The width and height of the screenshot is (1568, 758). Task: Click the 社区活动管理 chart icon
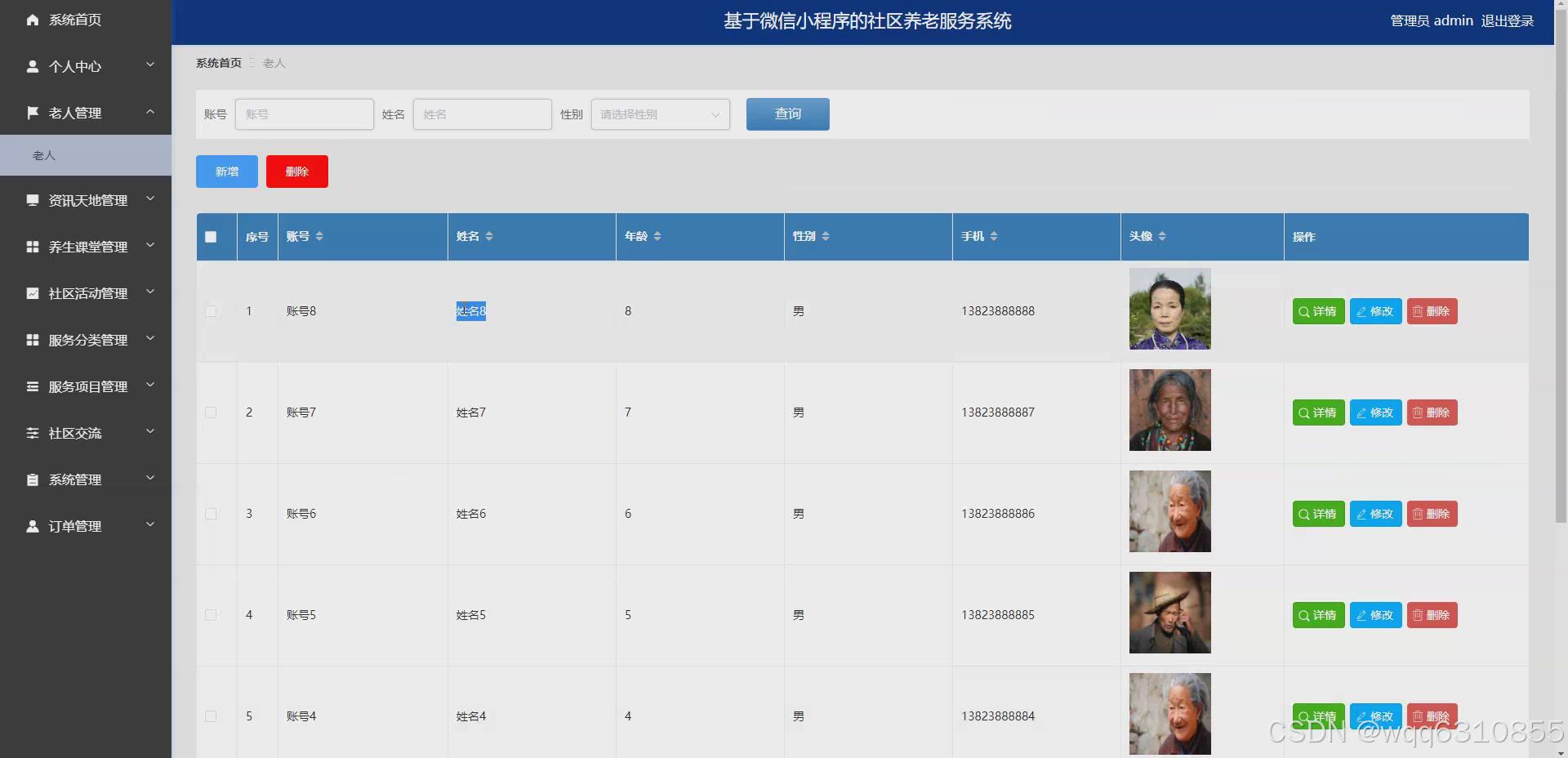click(x=33, y=292)
